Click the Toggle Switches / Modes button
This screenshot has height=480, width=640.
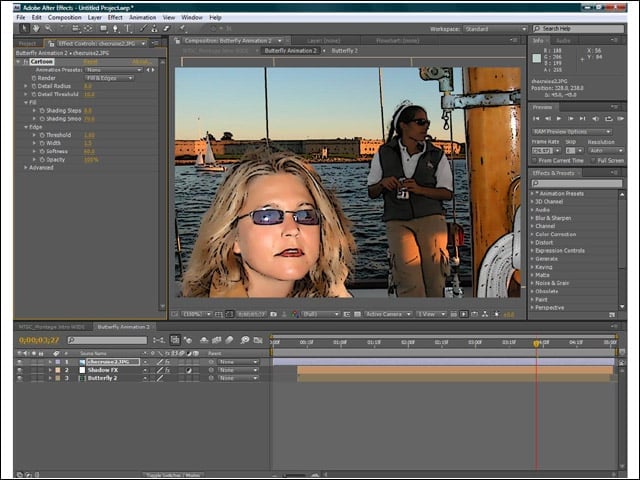click(x=173, y=475)
